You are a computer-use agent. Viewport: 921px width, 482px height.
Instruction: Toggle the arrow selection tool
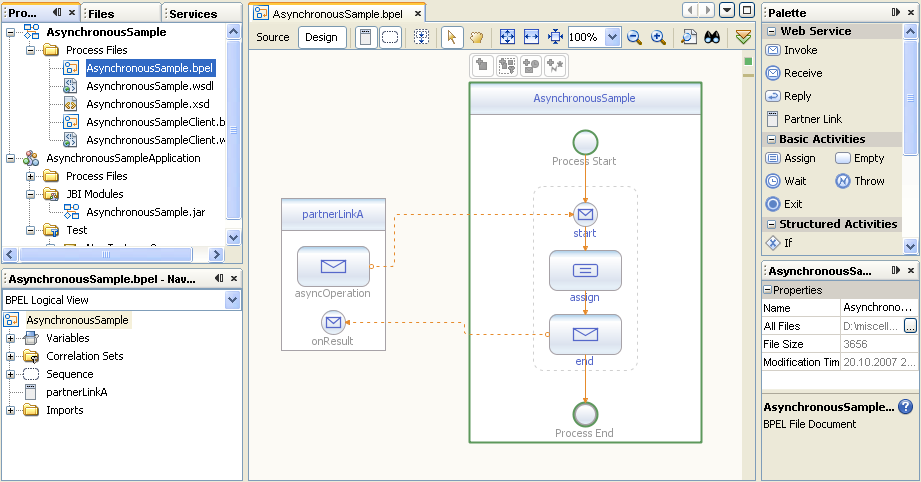pos(451,37)
